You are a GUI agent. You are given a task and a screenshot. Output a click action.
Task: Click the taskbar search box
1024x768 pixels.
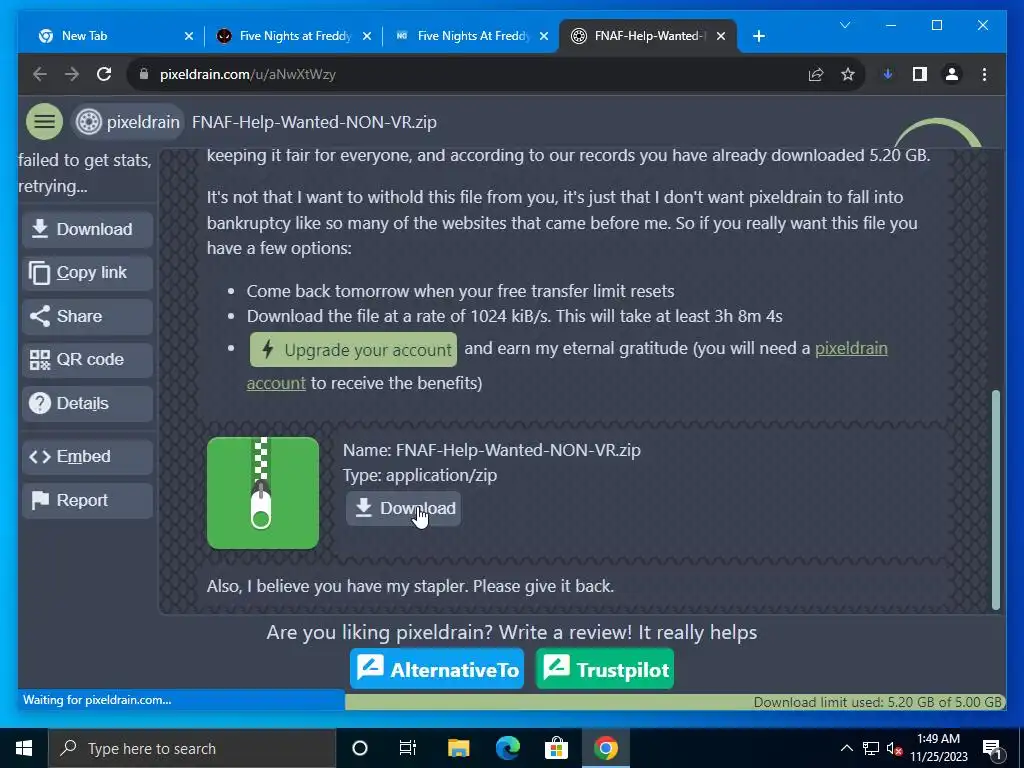[x=192, y=748]
